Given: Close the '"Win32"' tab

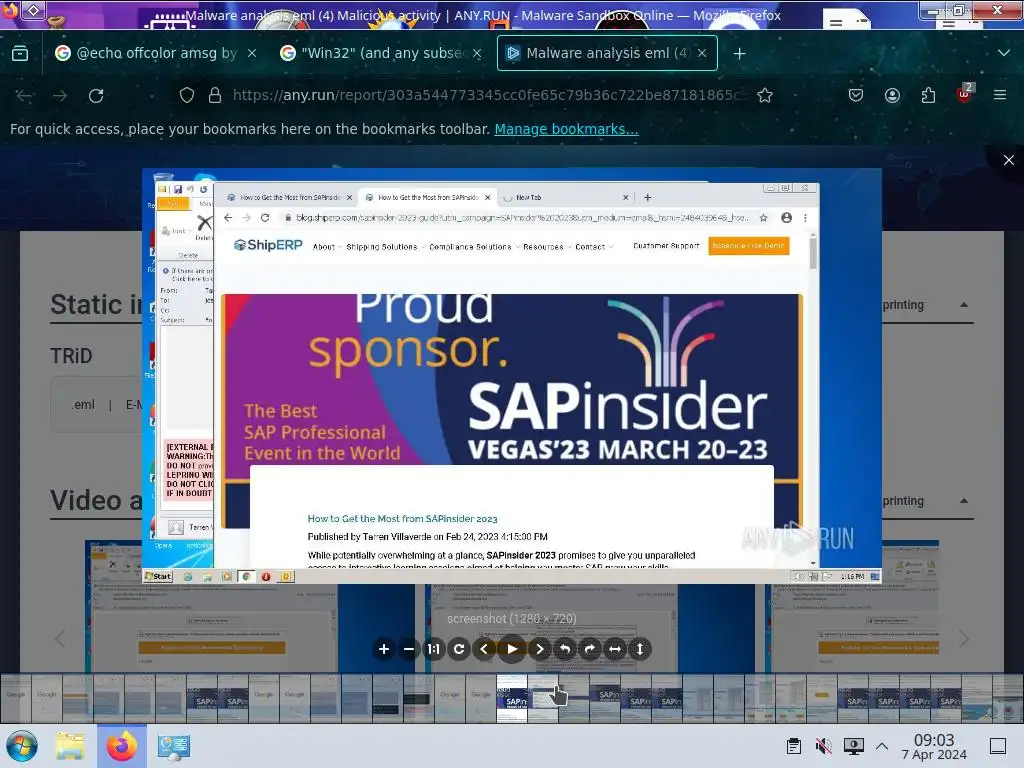Looking at the screenshot, I should (477, 54).
